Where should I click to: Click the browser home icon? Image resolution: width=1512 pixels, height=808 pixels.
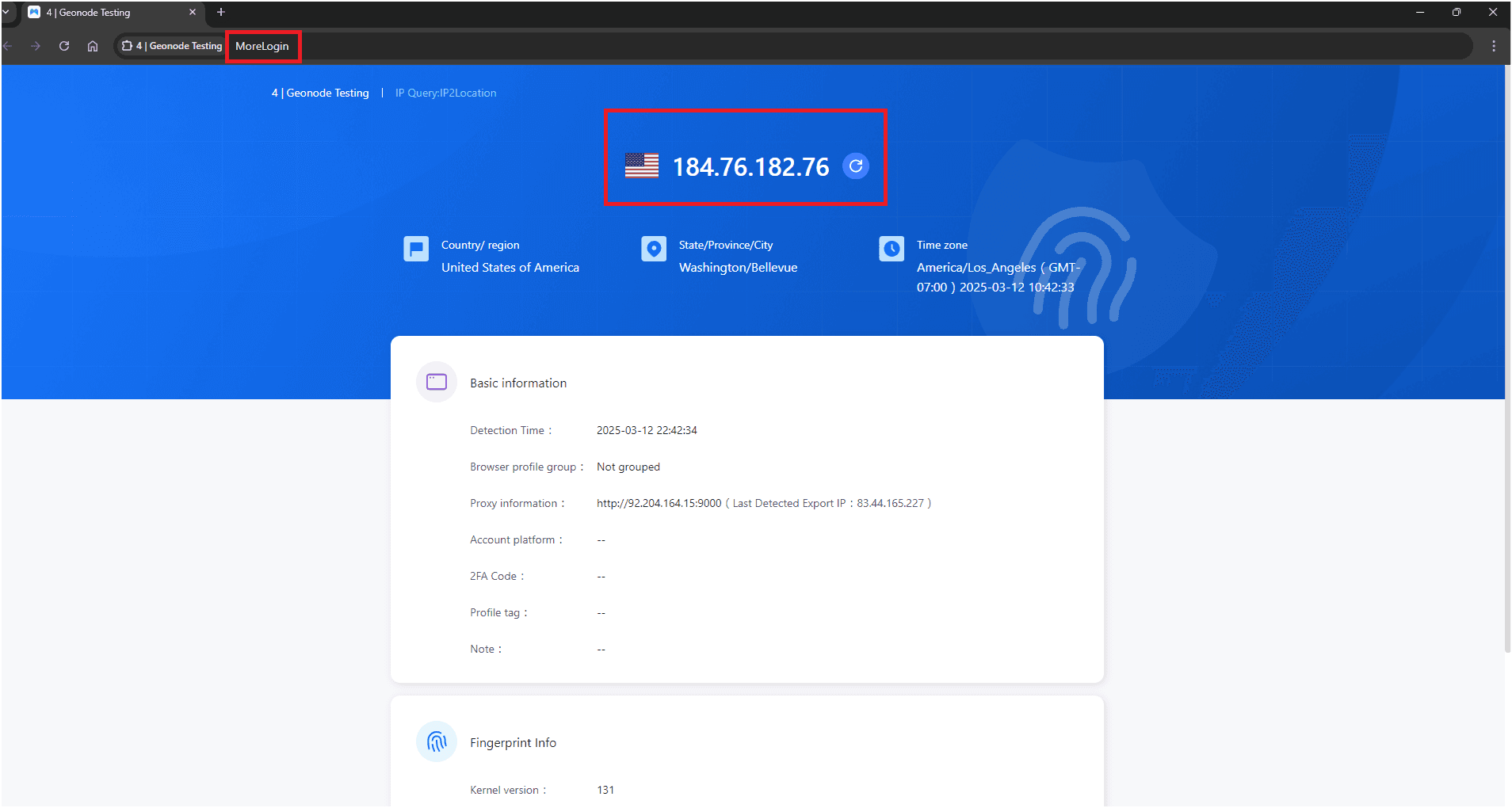coord(93,46)
